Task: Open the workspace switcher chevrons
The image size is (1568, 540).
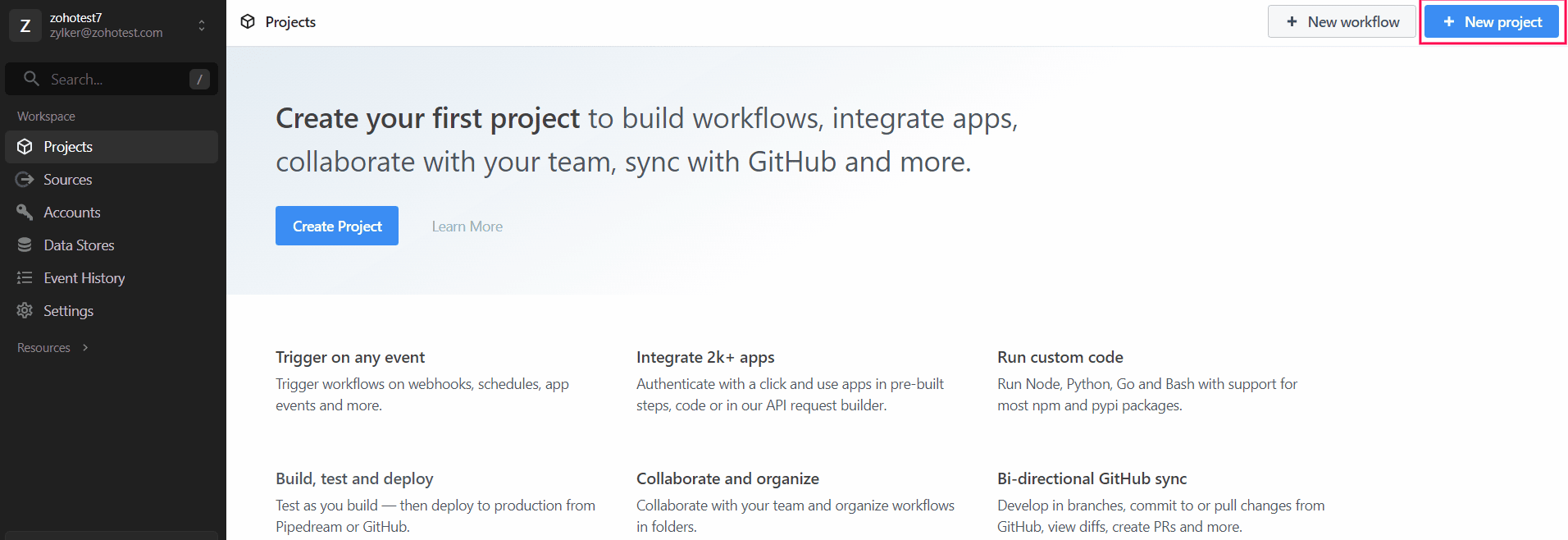Action: pos(202,25)
